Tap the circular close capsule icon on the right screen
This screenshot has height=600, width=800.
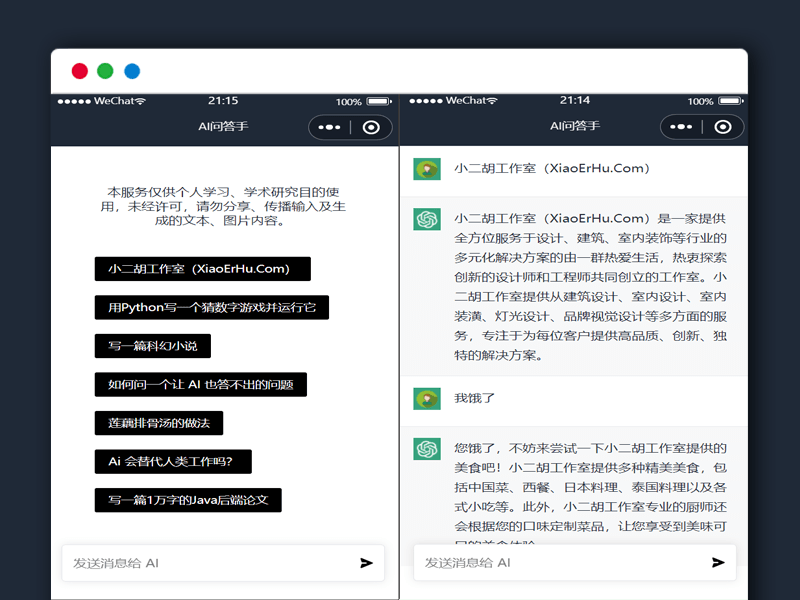click(723, 128)
